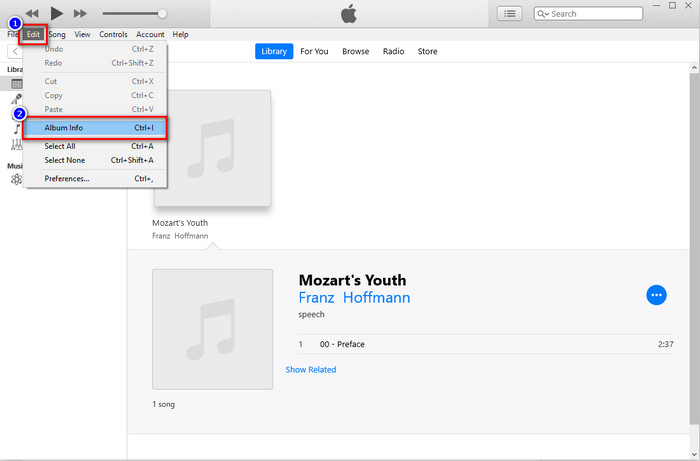Switch to the Library tab
Viewport: 700px width, 461px height.
click(x=274, y=51)
